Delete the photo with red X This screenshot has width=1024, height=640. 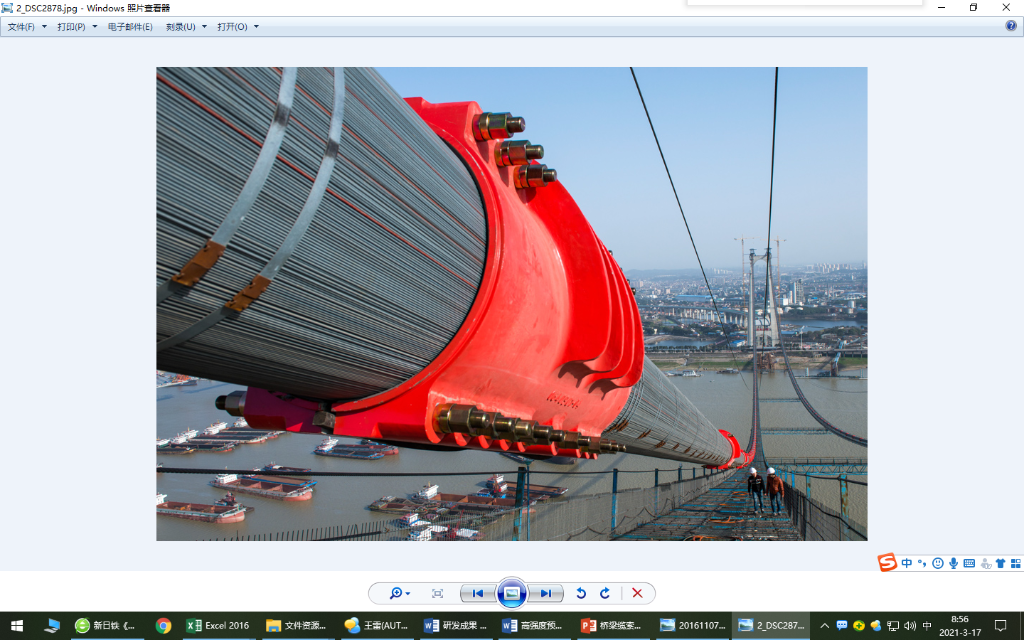637,593
